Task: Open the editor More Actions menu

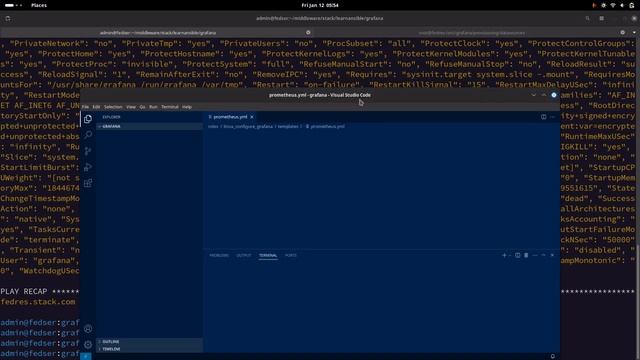Action: 552,117
